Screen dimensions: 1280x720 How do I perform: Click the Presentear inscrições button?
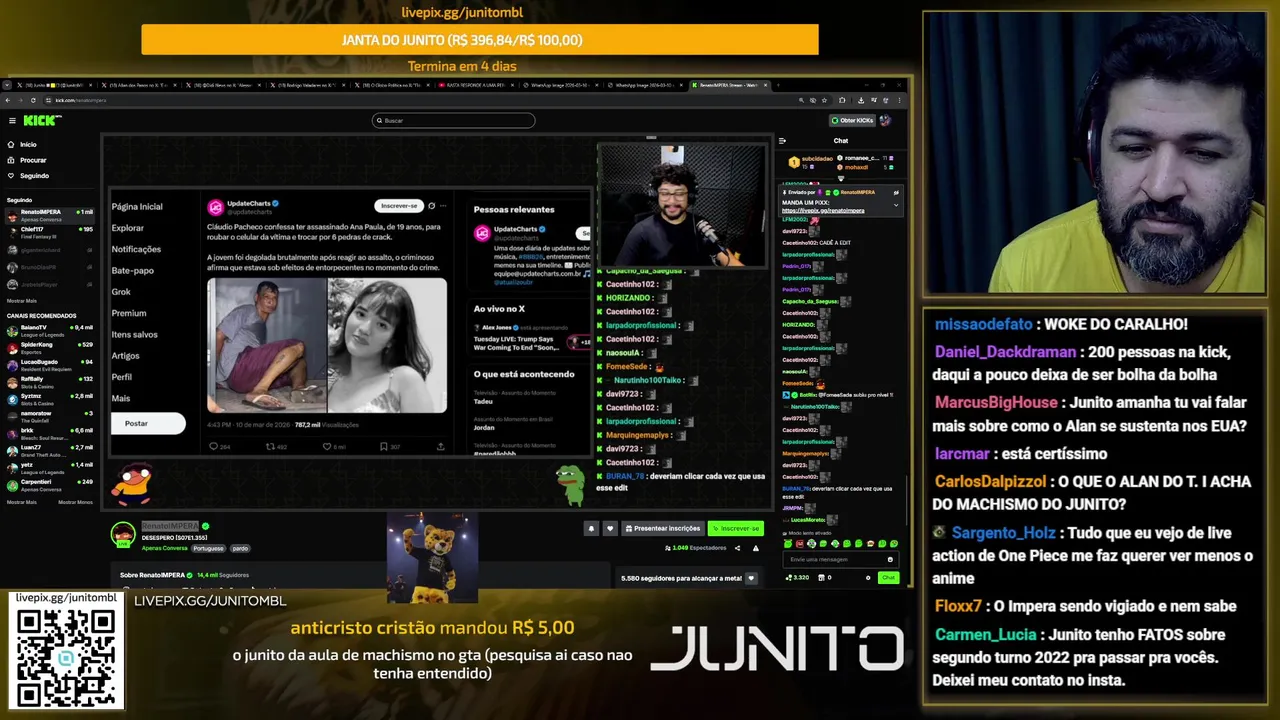pyautogui.click(x=663, y=528)
